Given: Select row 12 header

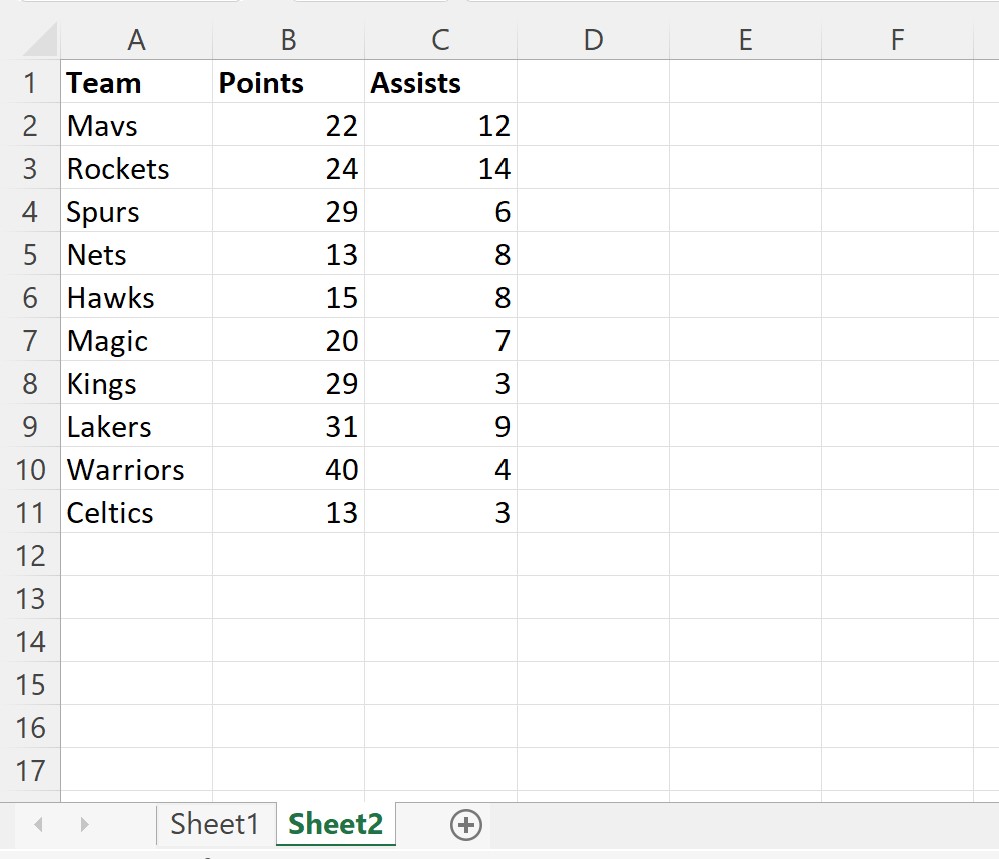Looking at the screenshot, I should pos(30,555).
